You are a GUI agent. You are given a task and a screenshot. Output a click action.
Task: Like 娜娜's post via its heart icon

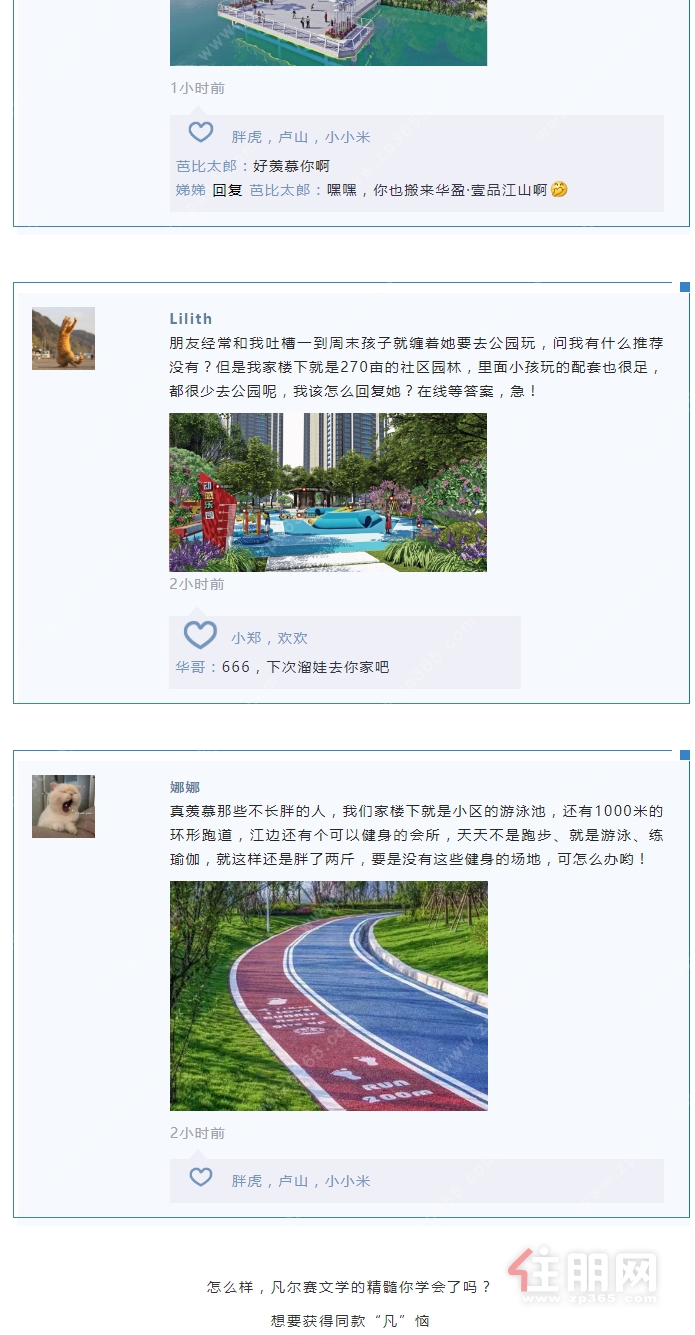coord(201,1177)
